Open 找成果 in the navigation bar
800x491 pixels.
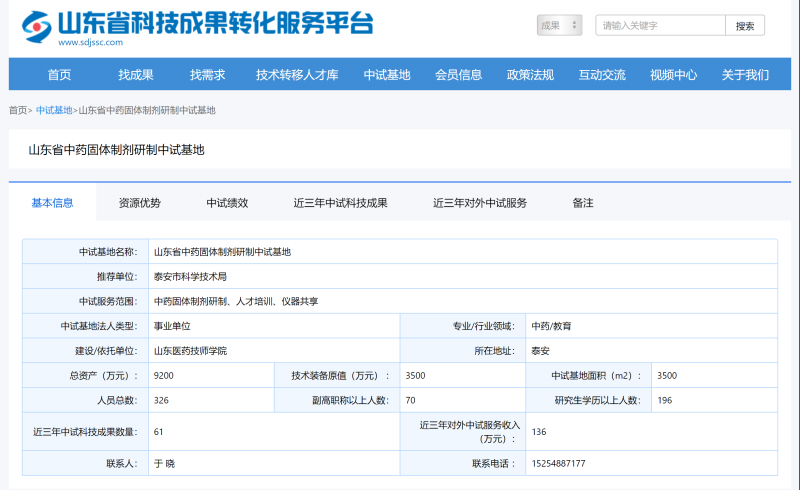pos(136,75)
